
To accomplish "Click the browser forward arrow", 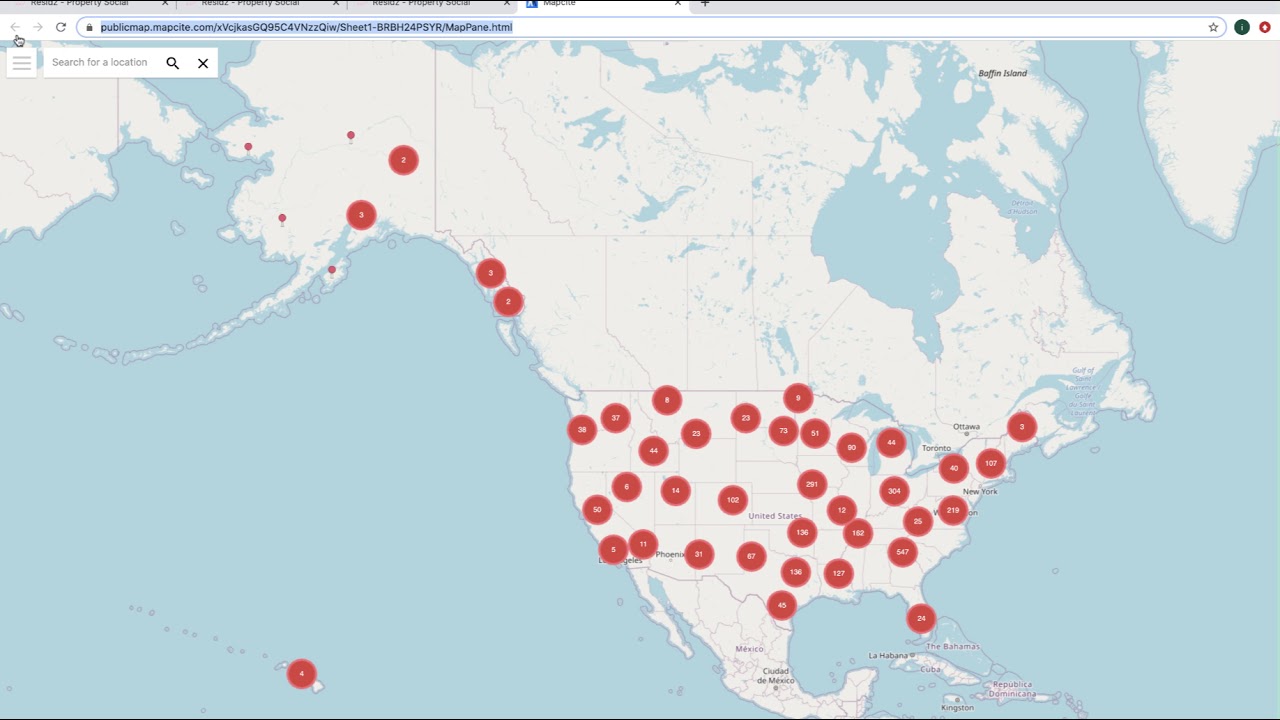I will (x=37, y=27).
